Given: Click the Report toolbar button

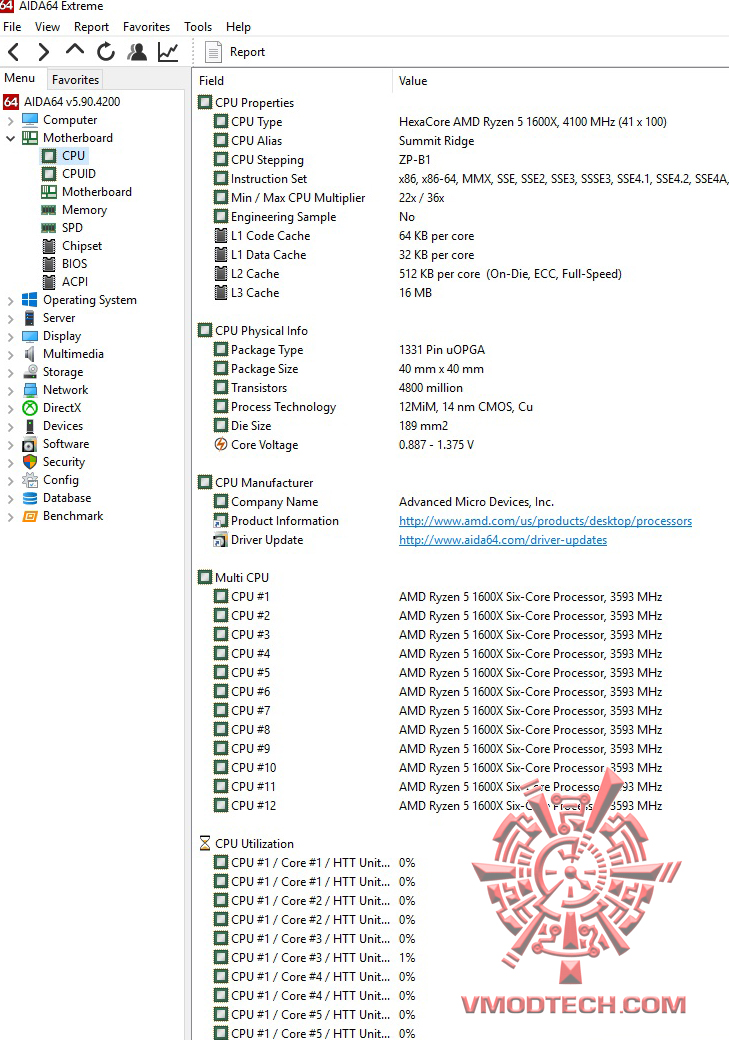Looking at the screenshot, I should (x=235, y=52).
